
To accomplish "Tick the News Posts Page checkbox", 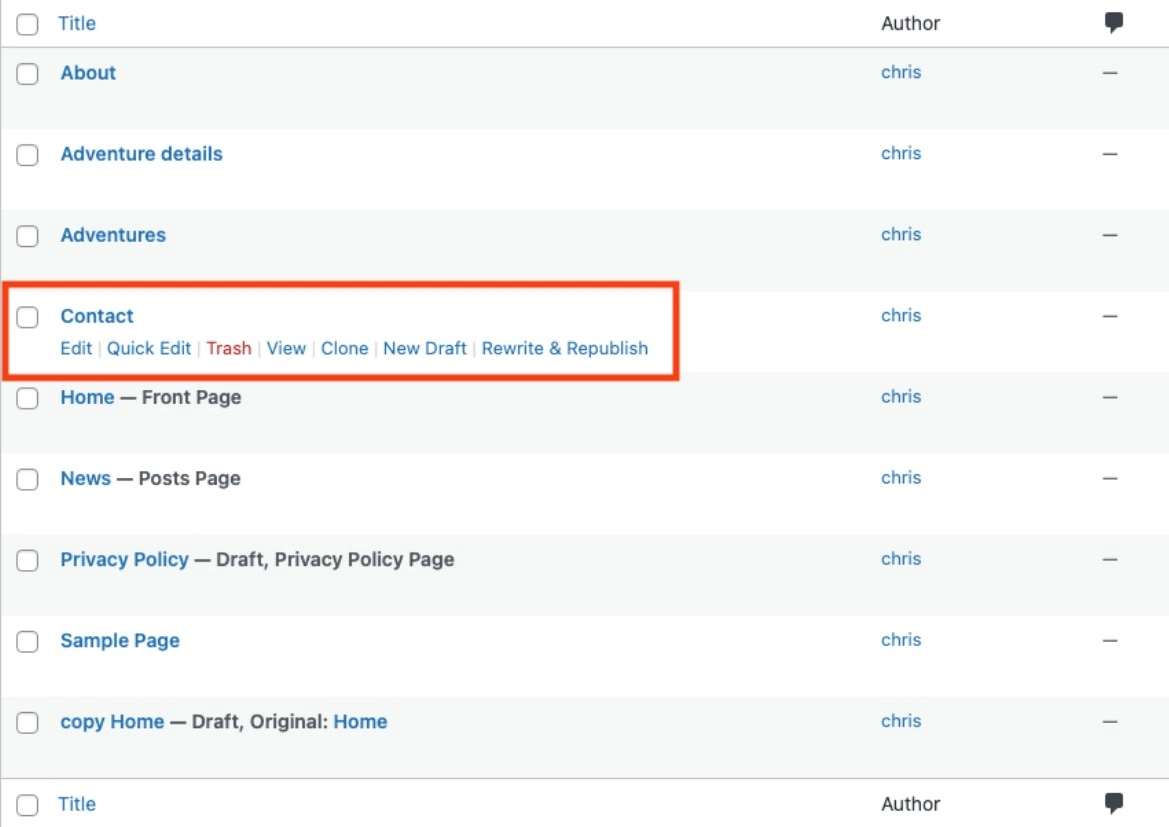I will pos(28,479).
